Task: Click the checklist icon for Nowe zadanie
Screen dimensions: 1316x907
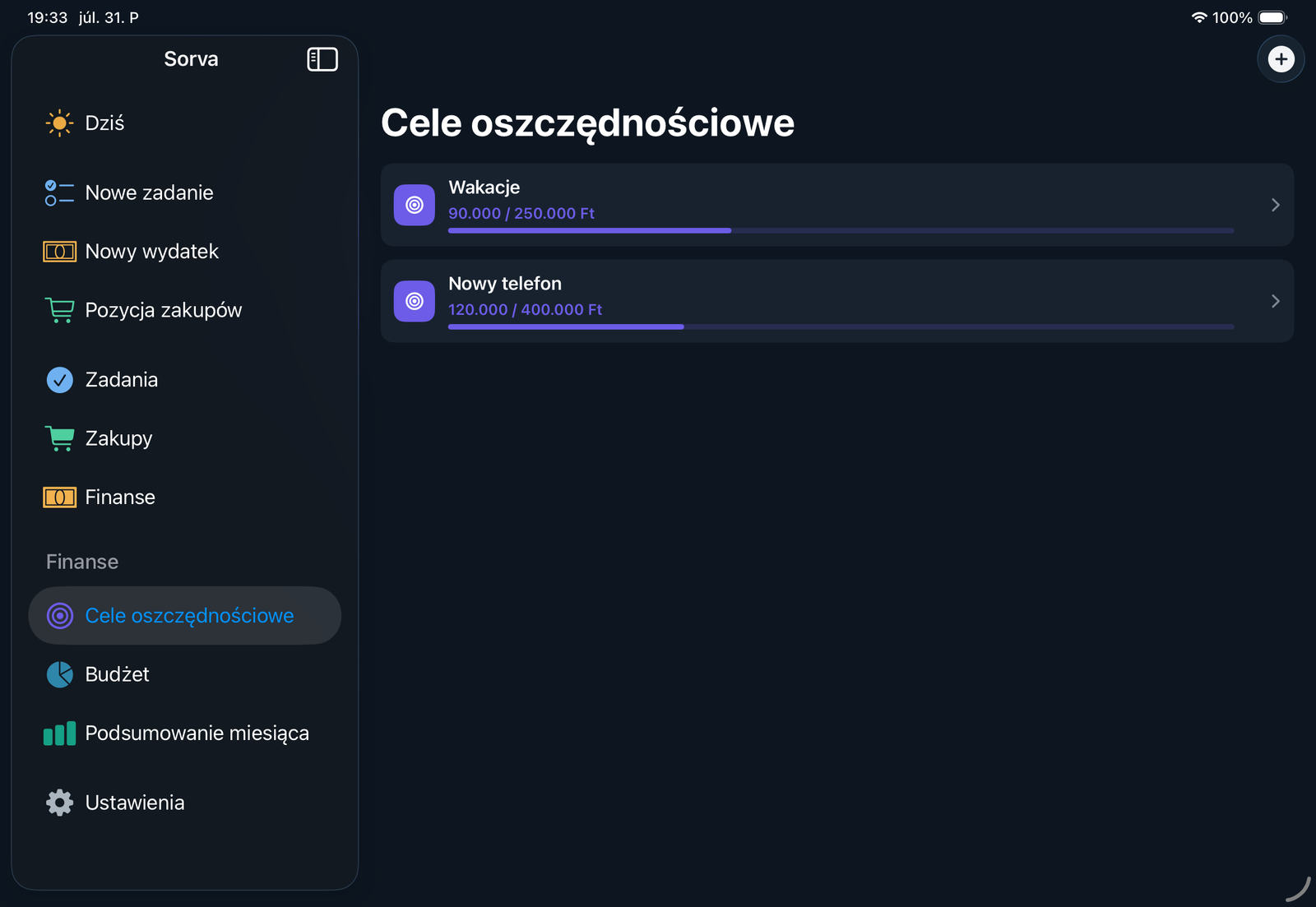Action: click(x=59, y=193)
